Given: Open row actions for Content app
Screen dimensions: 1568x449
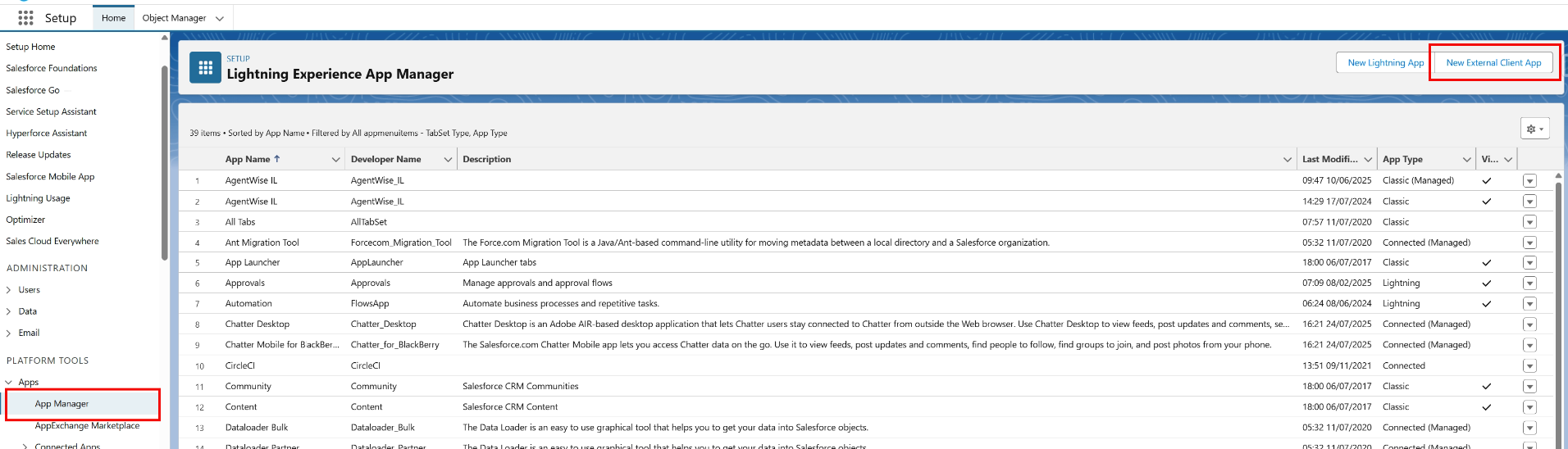Looking at the screenshot, I should coord(1529,407).
